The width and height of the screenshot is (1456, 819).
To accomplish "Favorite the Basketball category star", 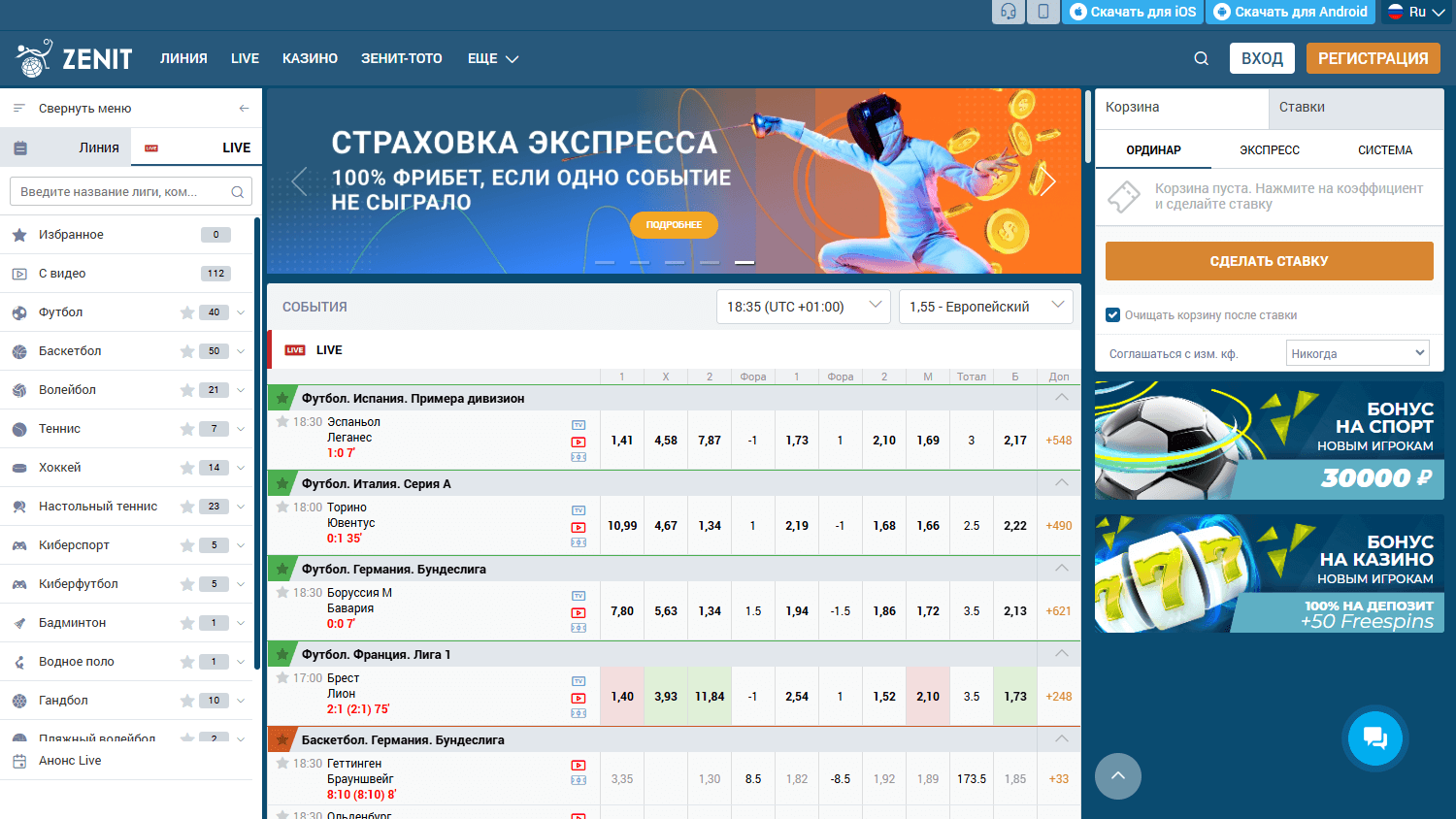I will tap(187, 351).
